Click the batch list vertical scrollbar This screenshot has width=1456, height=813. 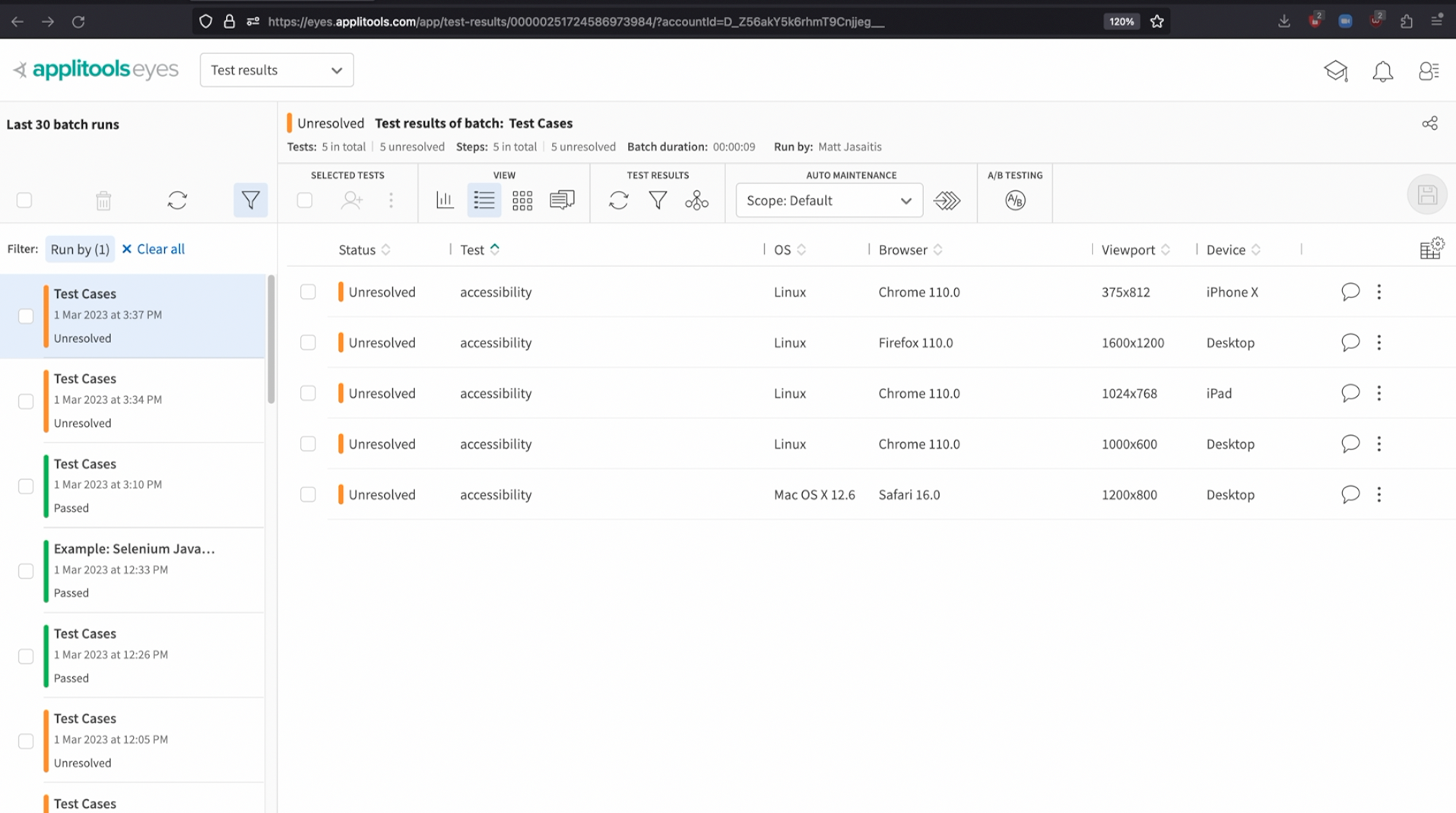tap(271, 339)
